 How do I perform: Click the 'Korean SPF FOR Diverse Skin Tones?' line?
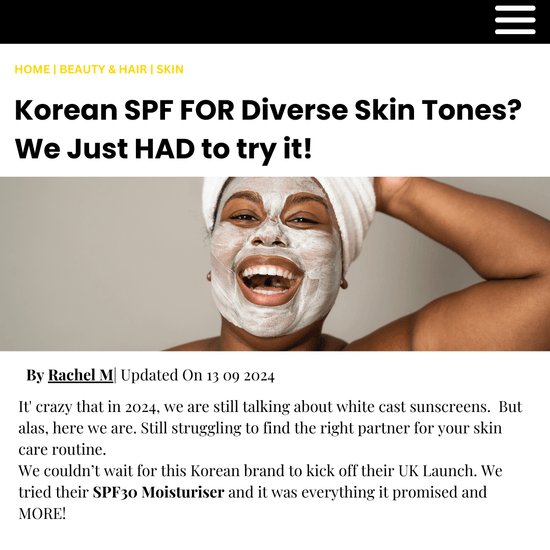point(268,110)
